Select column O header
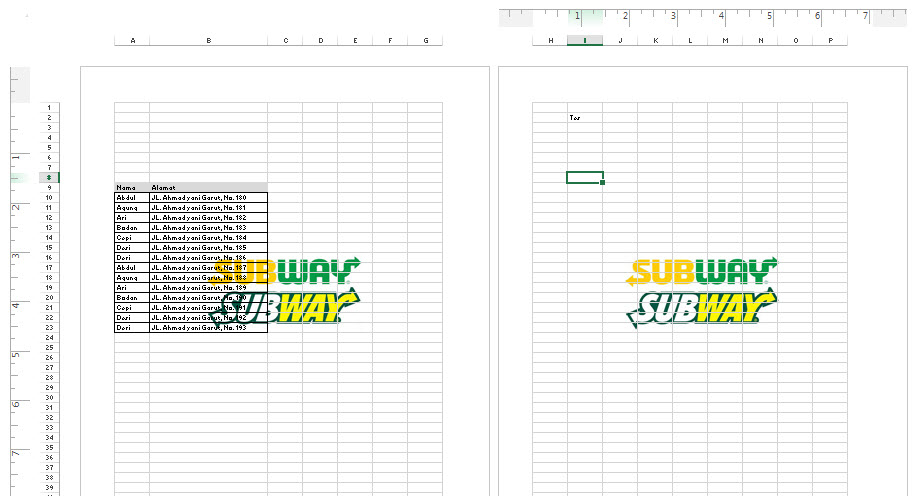914x496 pixels. coord(795,41)
